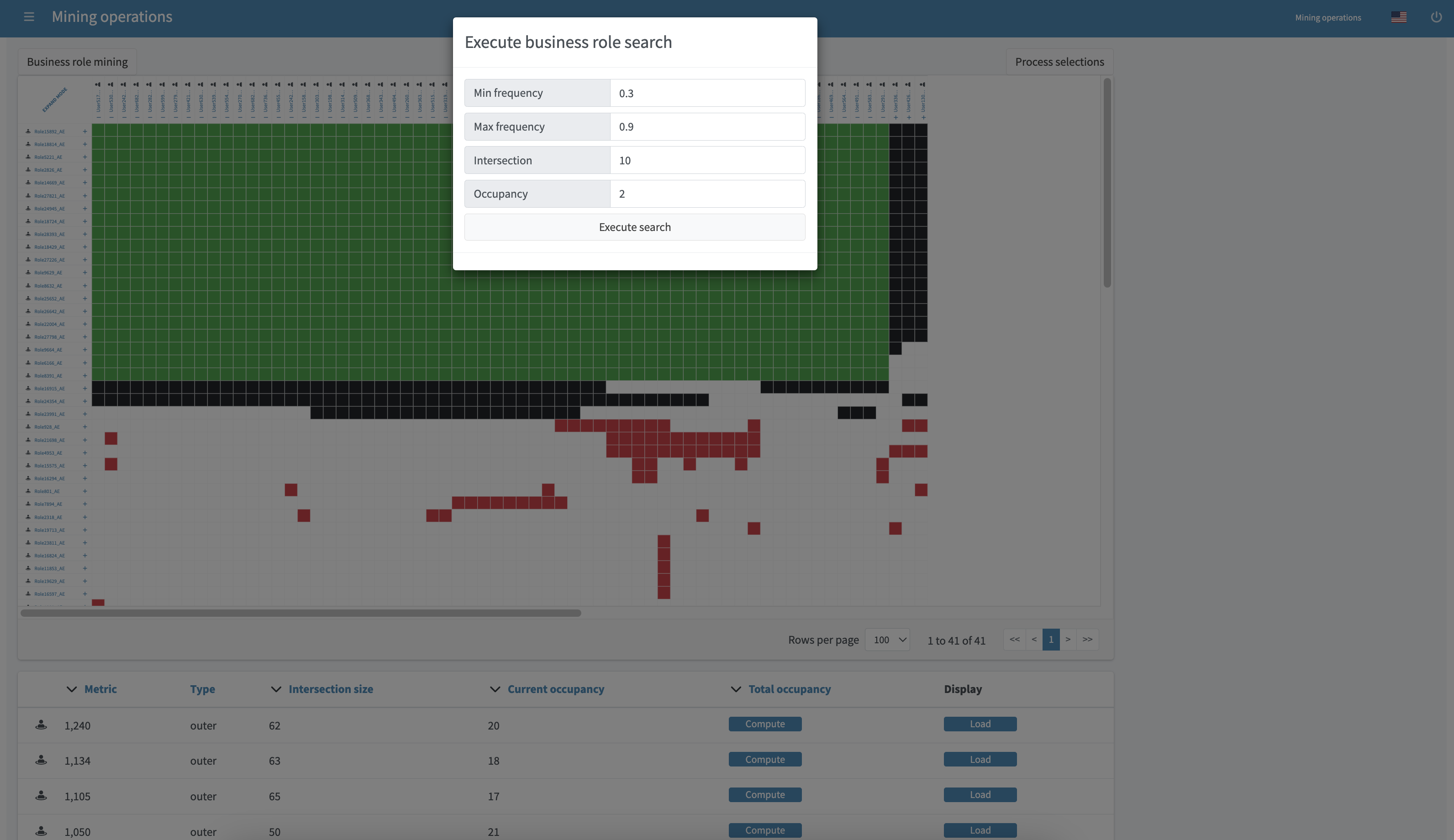Click plus icon for Role5221_AE row
Image resolution: width=1454 pixels, height=840 pixels.
click(x=85, y=157)
